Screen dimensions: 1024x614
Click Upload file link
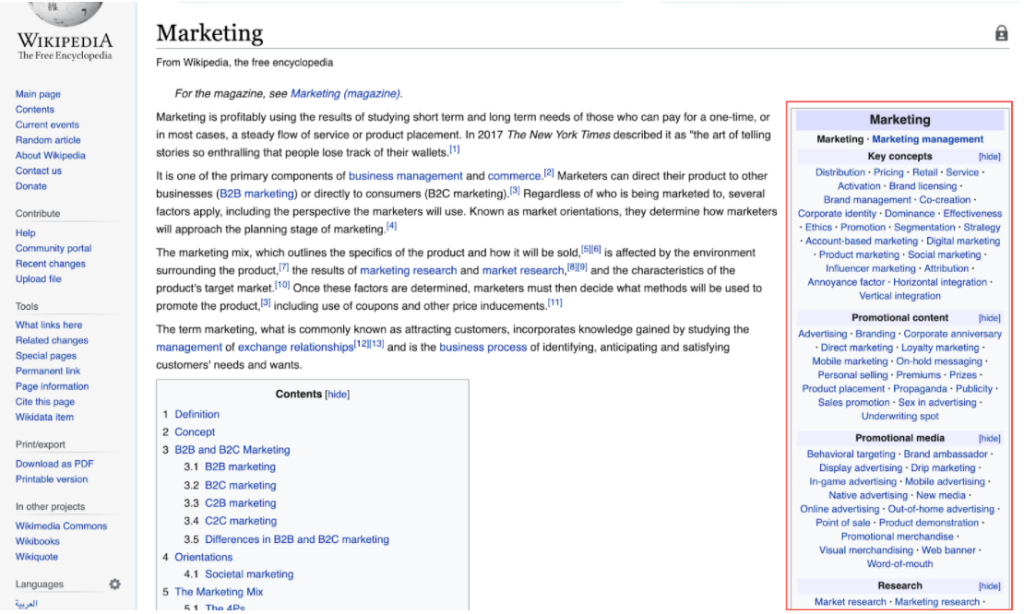click(x=39, y=279)
